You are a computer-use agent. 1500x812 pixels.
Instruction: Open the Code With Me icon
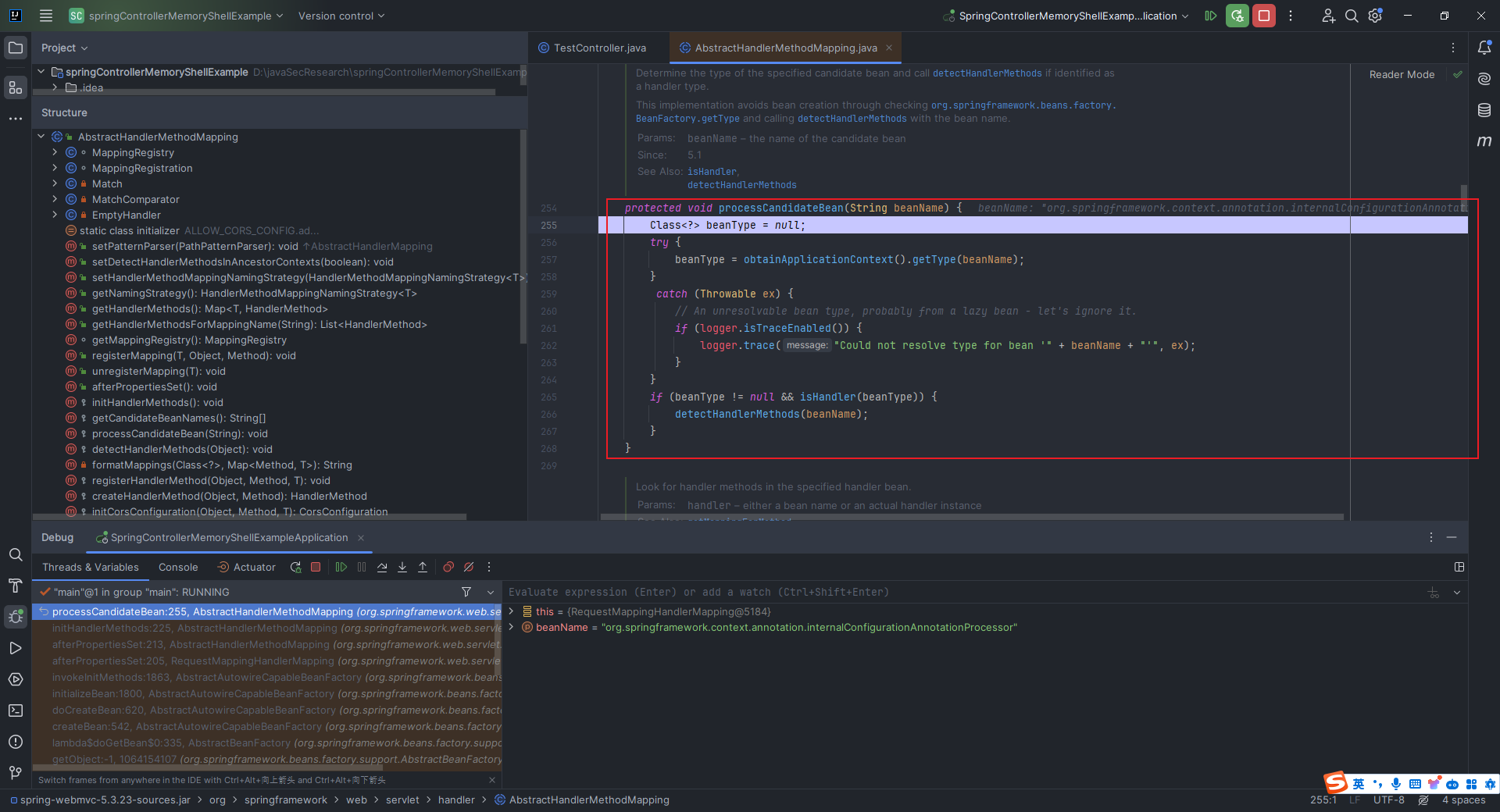point(1328,16)
